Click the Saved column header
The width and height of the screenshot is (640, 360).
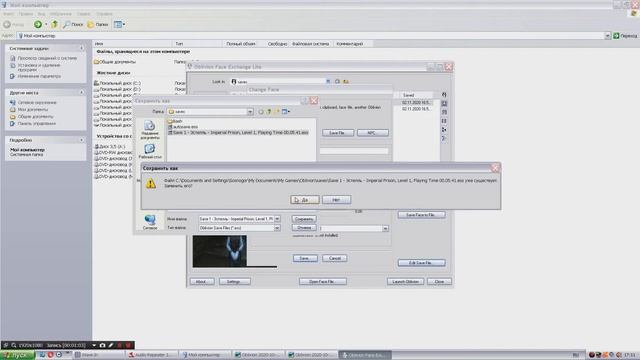[x=416, y=95]
